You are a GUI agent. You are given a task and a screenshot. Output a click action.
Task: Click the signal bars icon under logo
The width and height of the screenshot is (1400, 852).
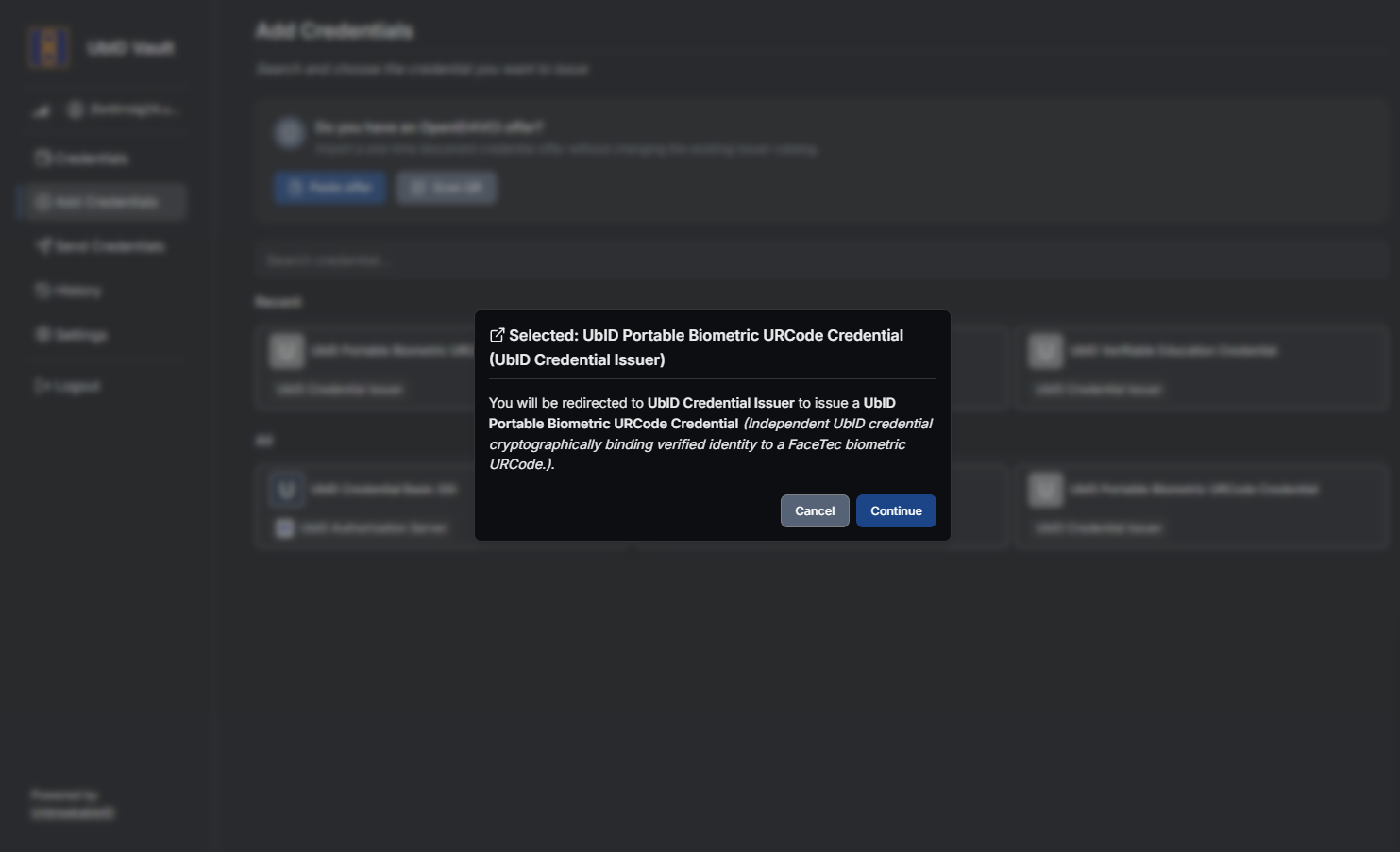(42, 110)
